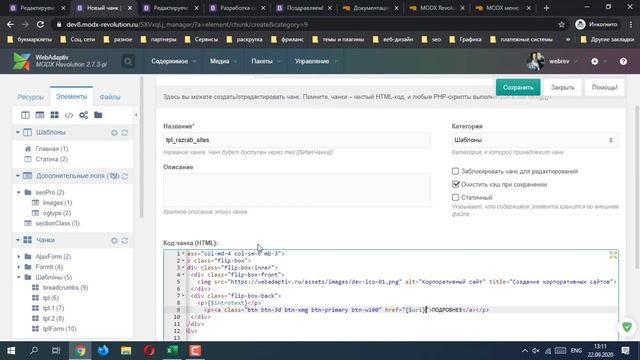
Task: Open the букмарклеты bookmarks folder
Action: pyautogui.click(x=30, y=40)
